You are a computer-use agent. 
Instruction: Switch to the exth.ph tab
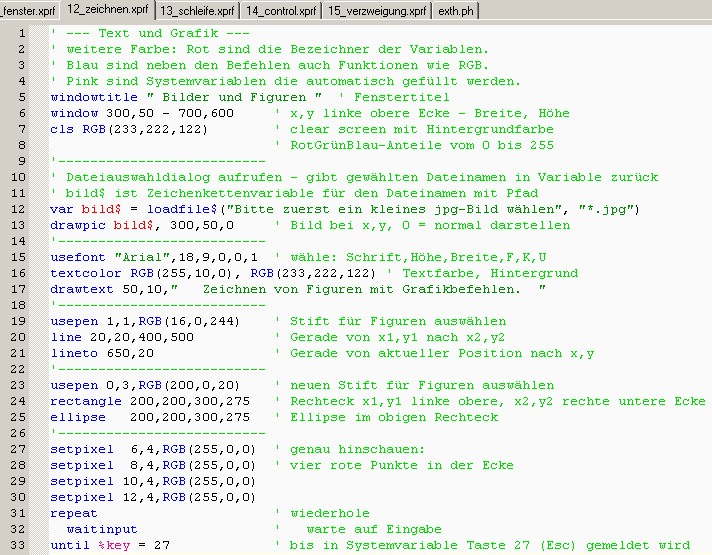(x=456, y=10)
